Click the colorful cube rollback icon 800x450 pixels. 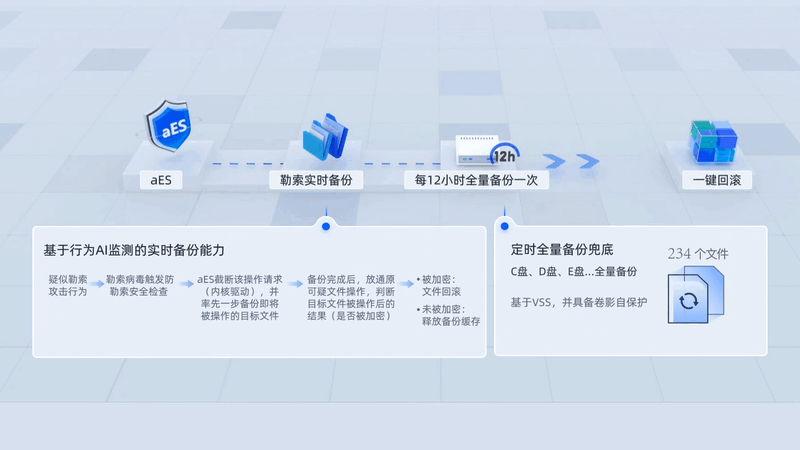(713, 141)
